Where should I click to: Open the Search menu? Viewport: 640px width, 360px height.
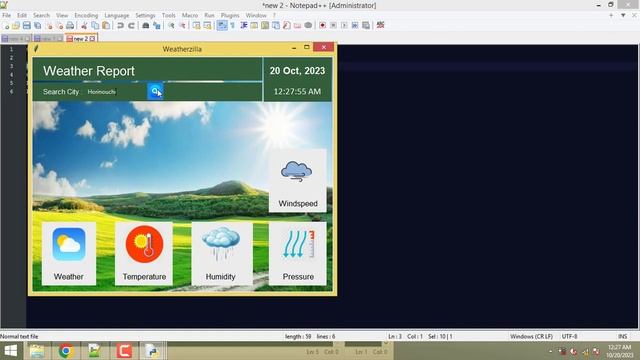(x=41, y=15)
